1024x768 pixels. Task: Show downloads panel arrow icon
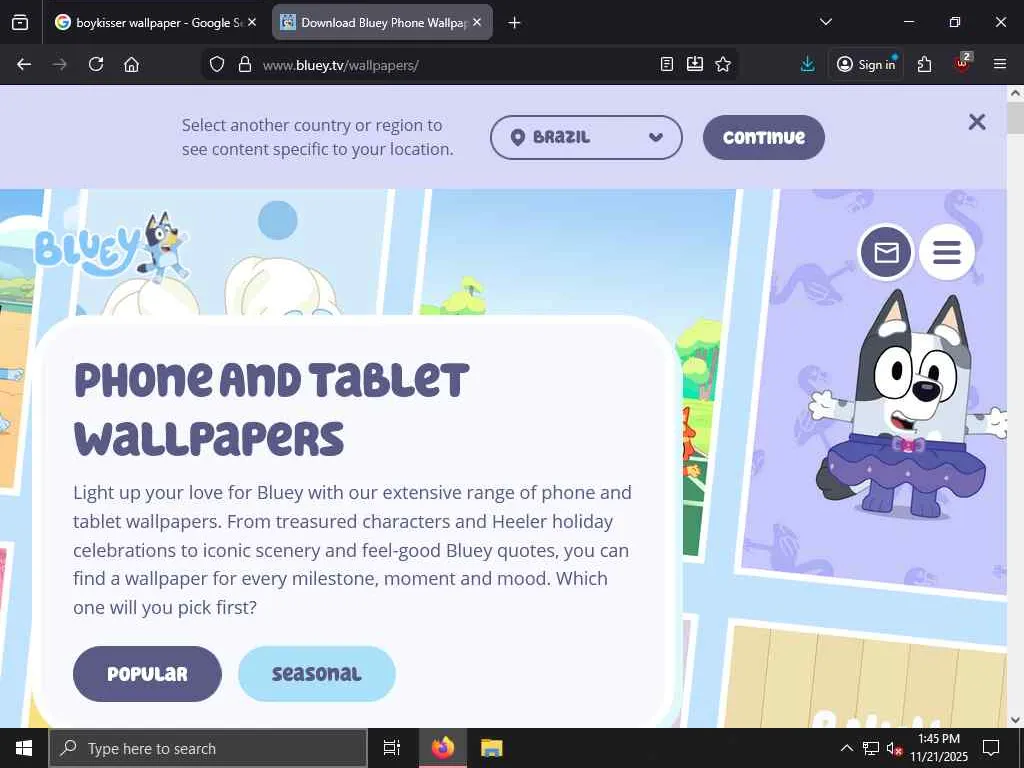pos(808,64)
